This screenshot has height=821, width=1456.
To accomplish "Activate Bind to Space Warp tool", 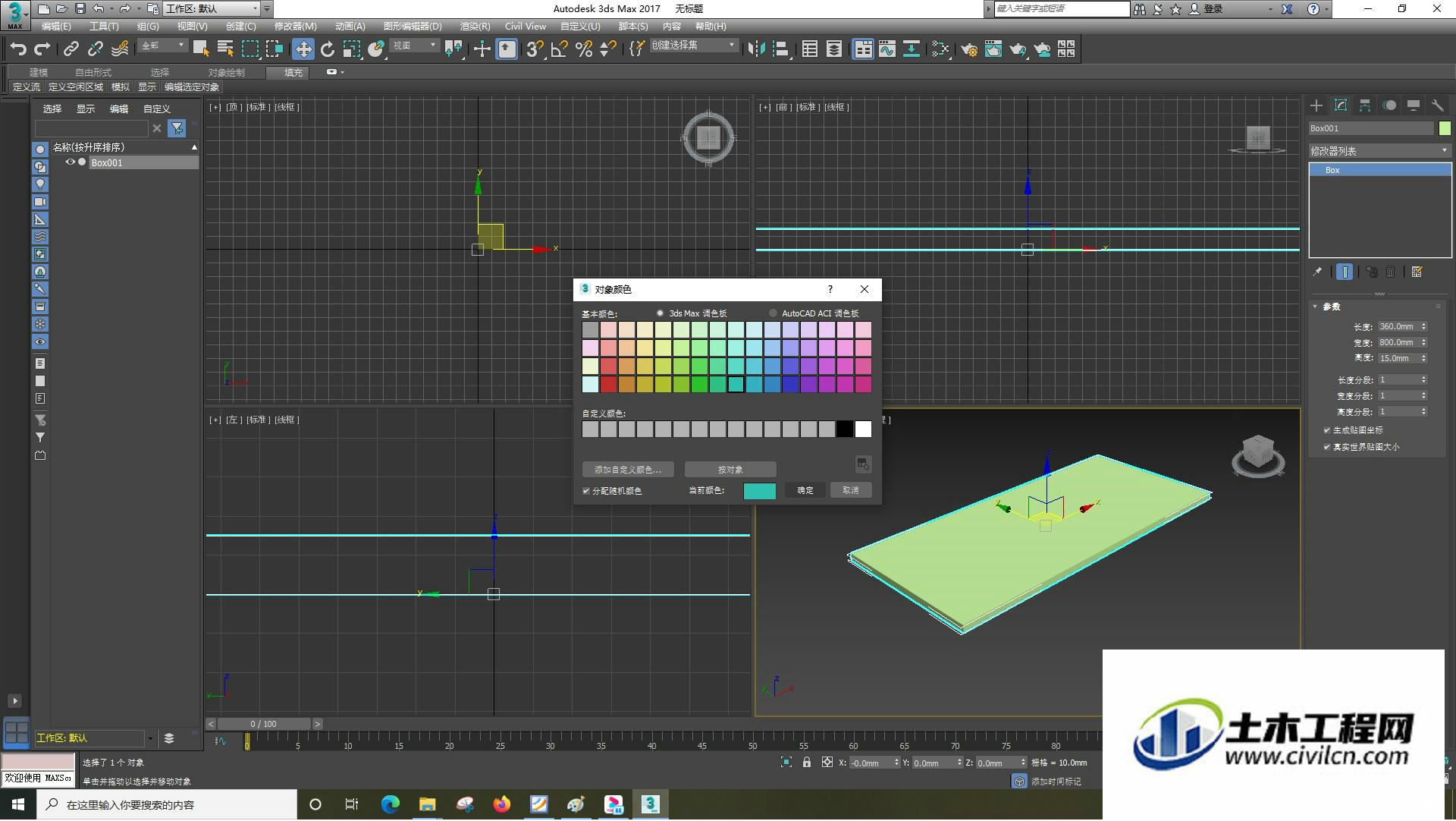I will pos(120,49).
